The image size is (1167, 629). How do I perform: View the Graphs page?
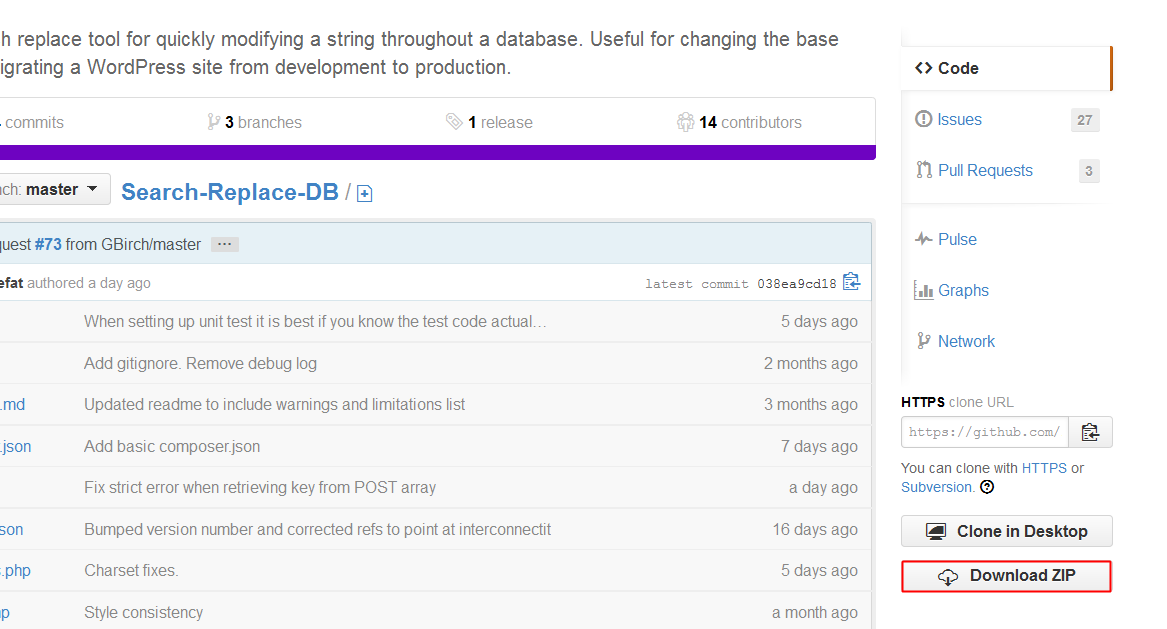pyautogui.click(x=963, y=290)
